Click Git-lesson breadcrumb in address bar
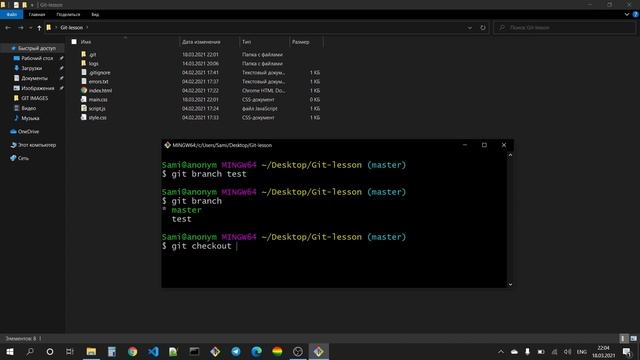Screen dimensions: 640x360 [x=71, y=27]
